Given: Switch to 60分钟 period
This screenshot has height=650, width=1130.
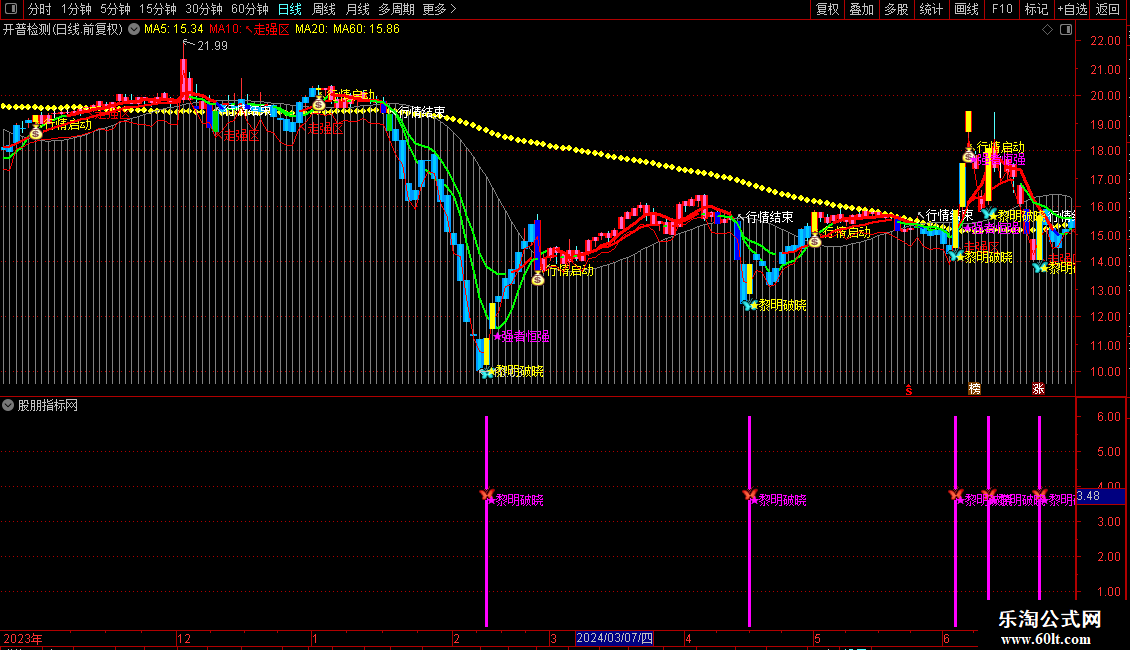Looking at the screenshot, I should 250,9.
